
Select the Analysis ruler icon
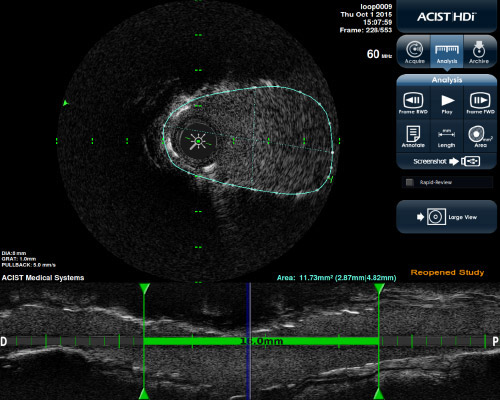[447, 52]
